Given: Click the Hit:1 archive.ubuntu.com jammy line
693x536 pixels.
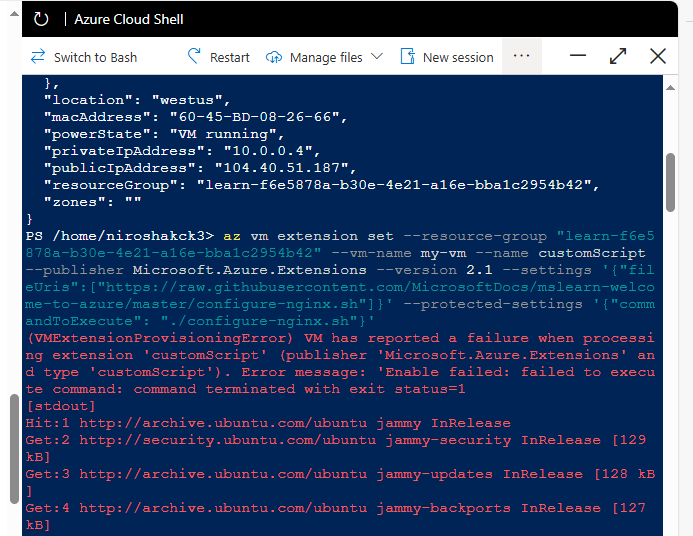Looking at the screenshot, I should coord(268,423).
